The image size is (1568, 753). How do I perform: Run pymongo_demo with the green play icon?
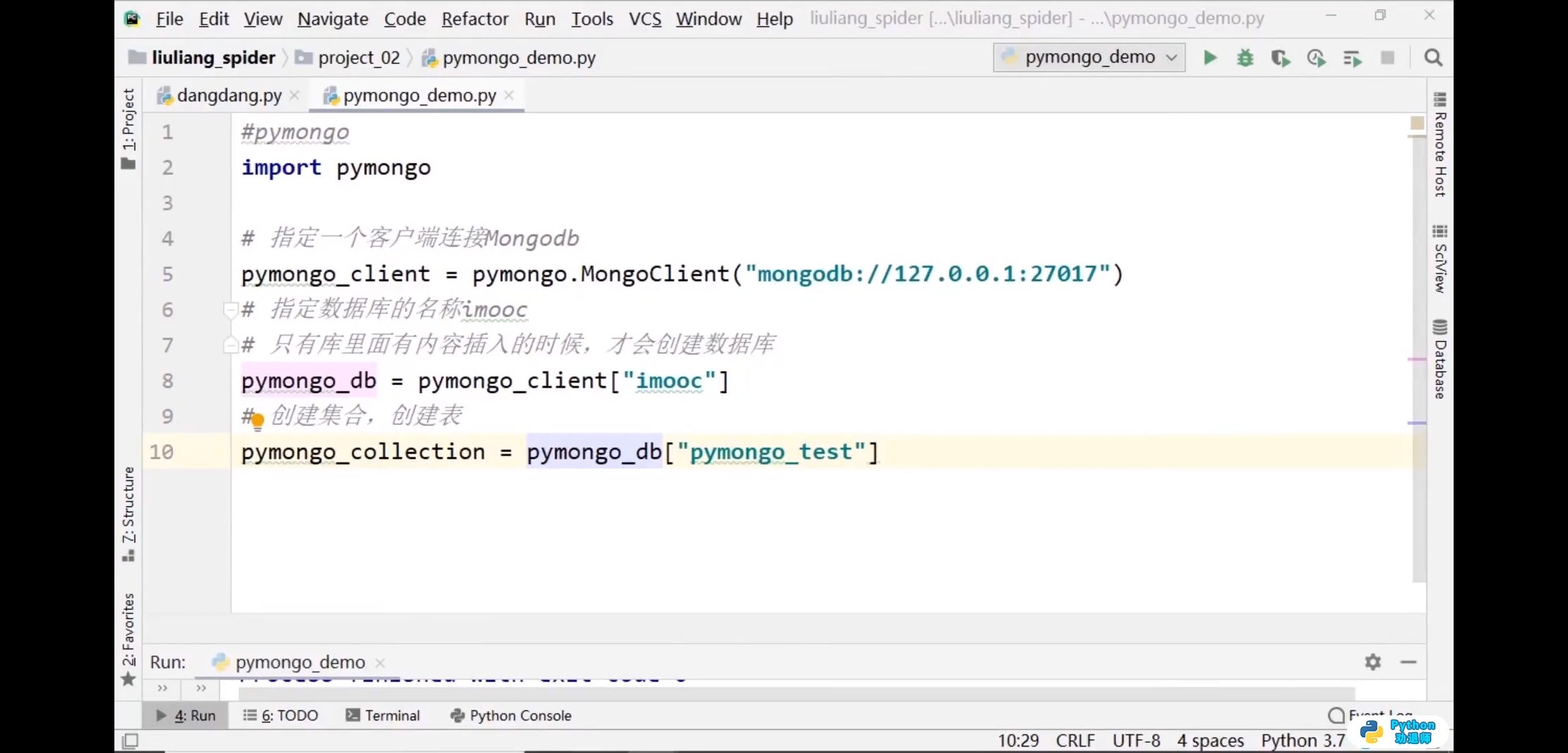pyautogui.click(x=1210, y=58)
